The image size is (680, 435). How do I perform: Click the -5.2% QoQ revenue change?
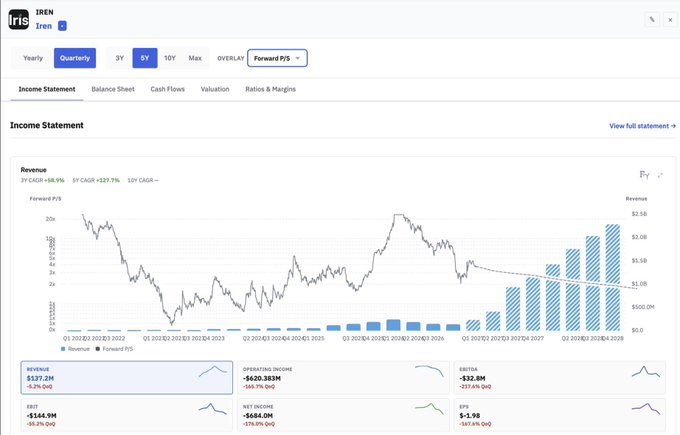39,386
